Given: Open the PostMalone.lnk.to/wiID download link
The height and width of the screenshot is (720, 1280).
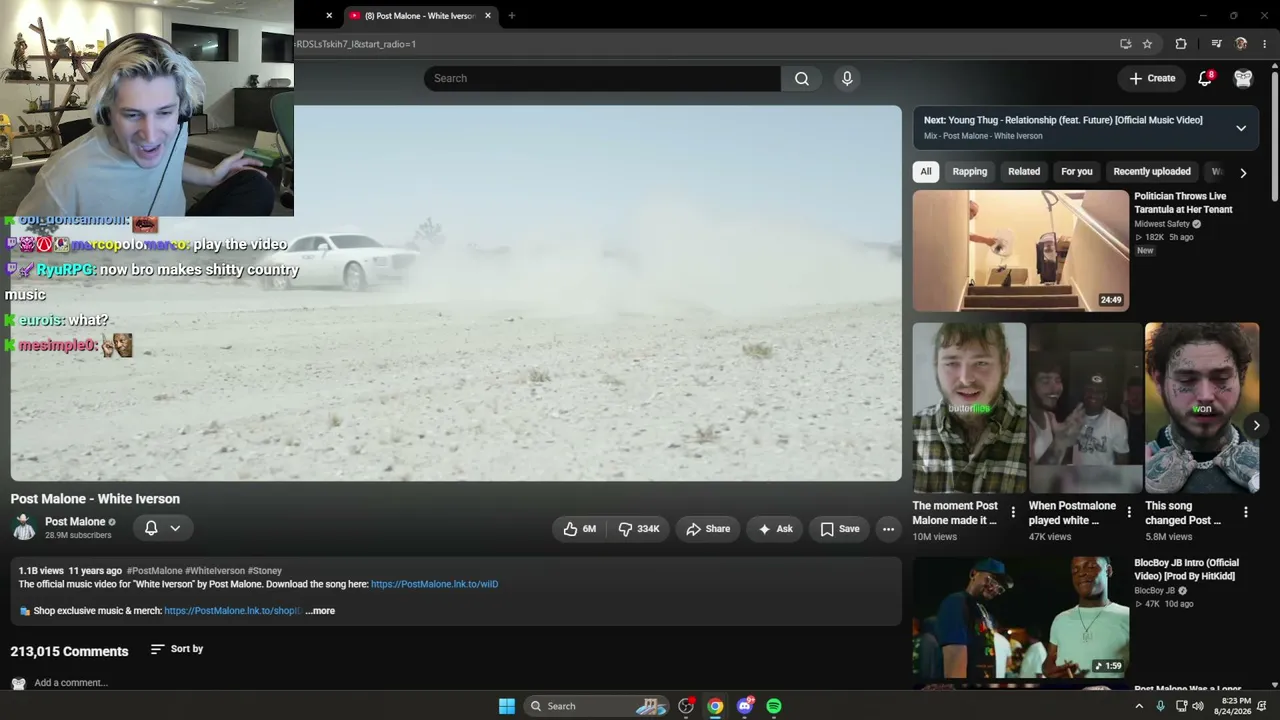Looking at the screenshot, I should point(434,584).
